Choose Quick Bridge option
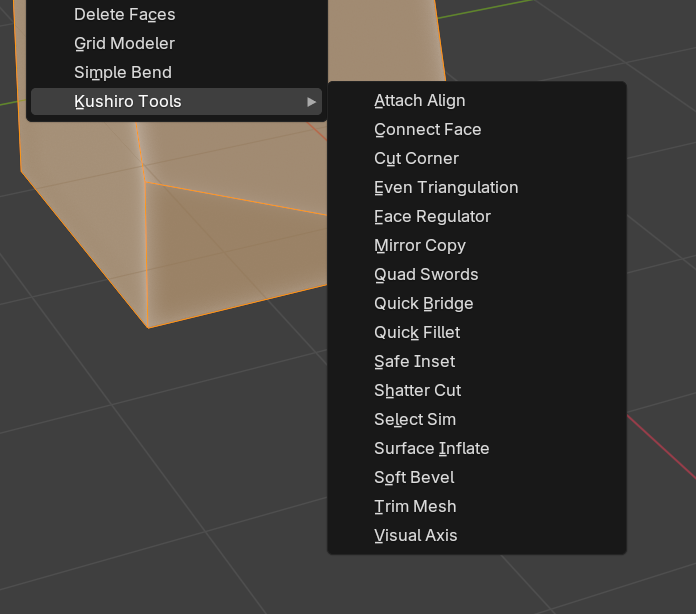This screenshot has height=614, width=696. (x=477, y=304)
